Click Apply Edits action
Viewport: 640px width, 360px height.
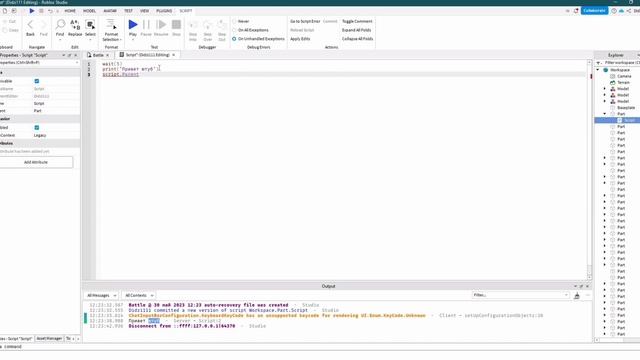(300, 39)
